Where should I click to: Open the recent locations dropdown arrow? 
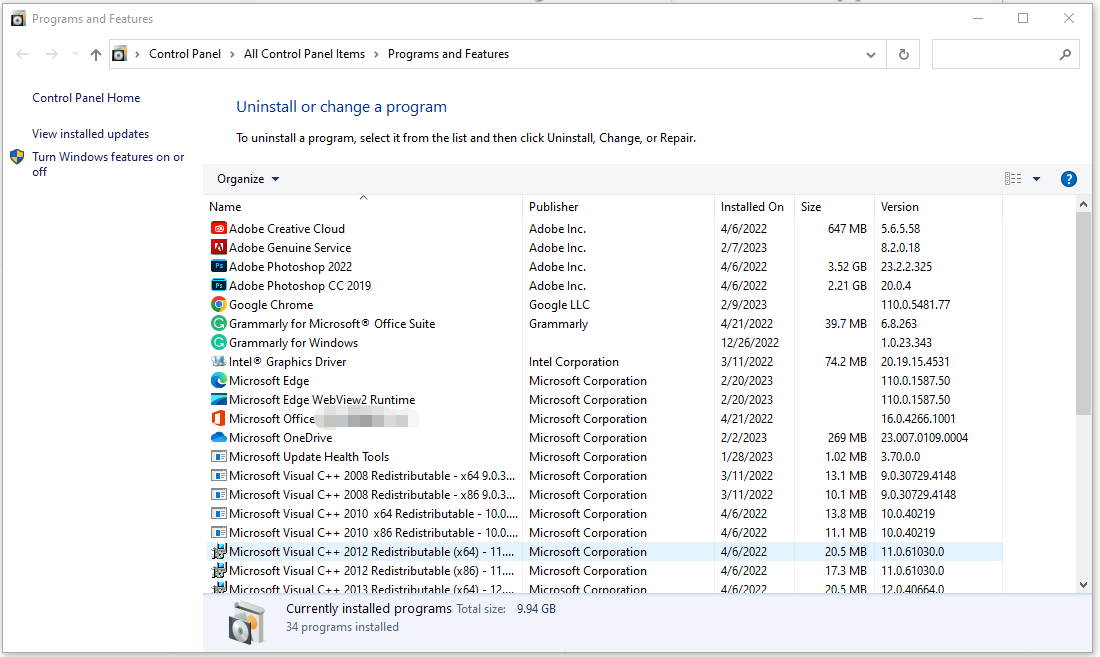pos(75,54)
